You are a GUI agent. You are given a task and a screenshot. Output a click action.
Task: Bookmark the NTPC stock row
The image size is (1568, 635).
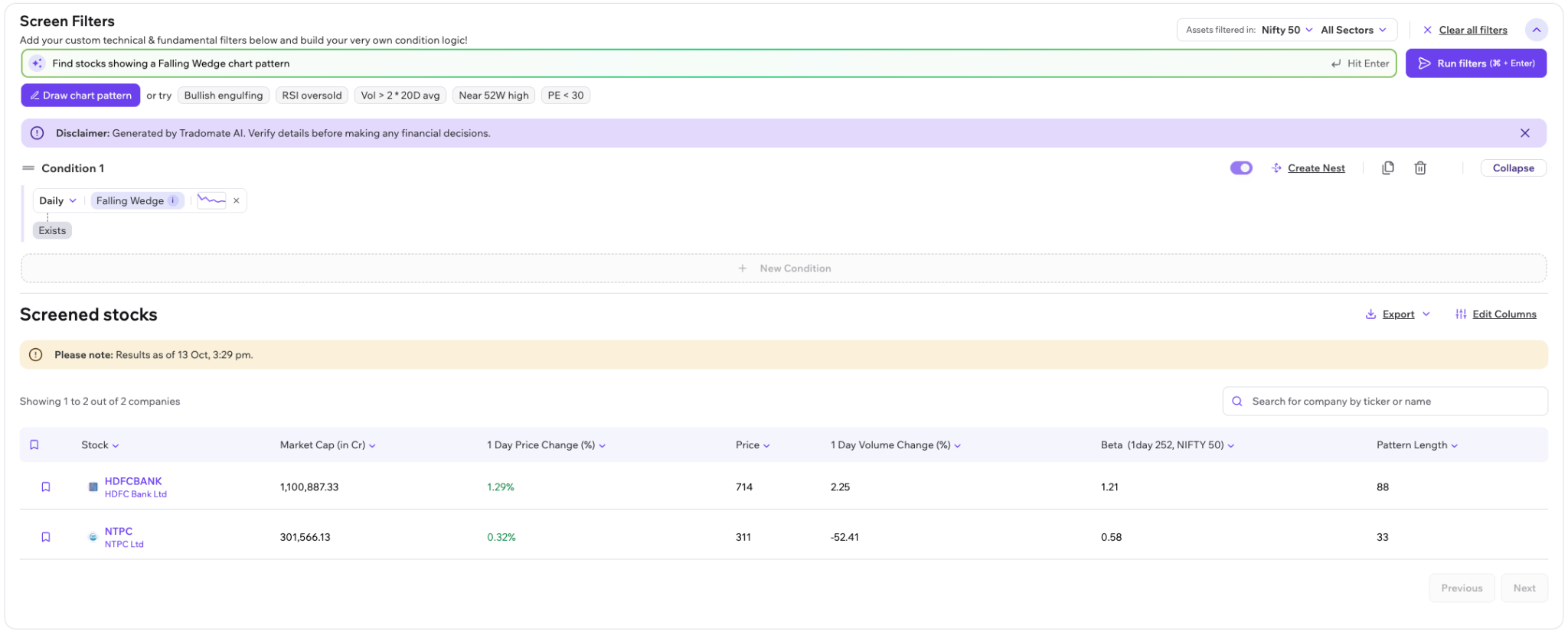click(x=46, y=537)
